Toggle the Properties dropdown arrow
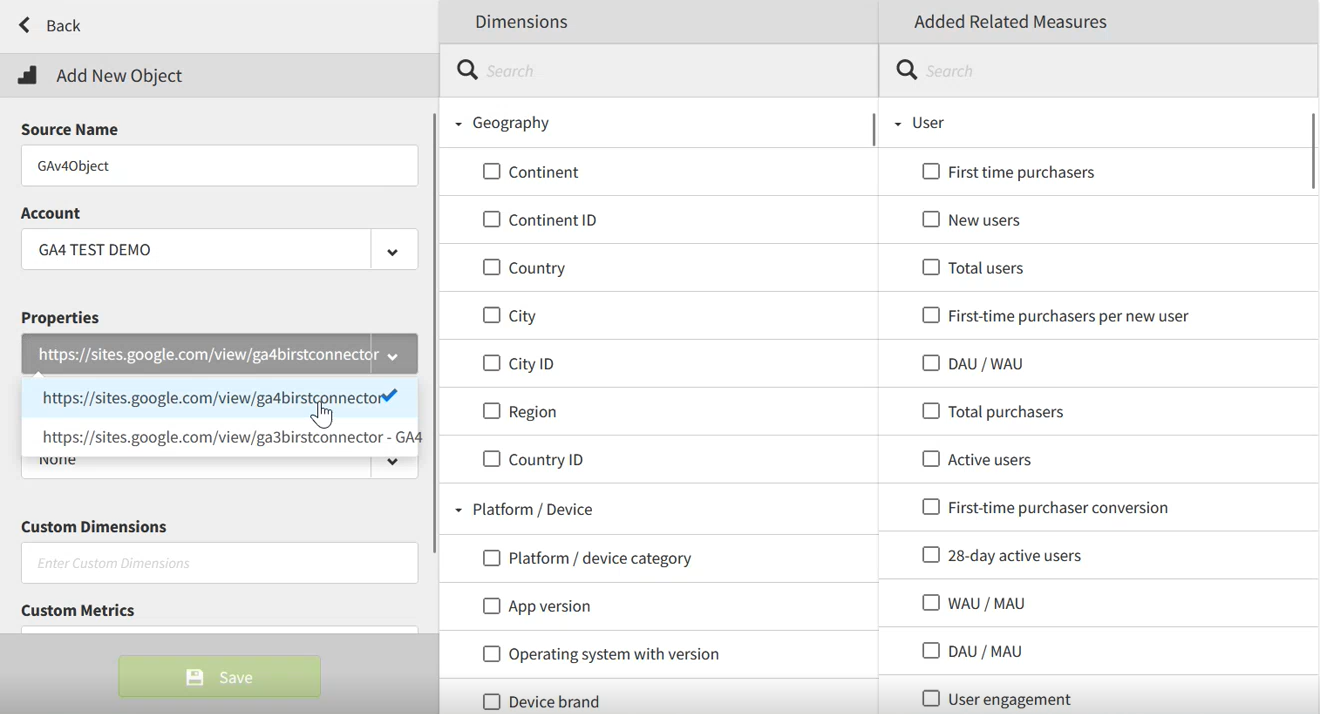Screen dimensions: 1320x714 pyautogui.click(x=393, y=355)
